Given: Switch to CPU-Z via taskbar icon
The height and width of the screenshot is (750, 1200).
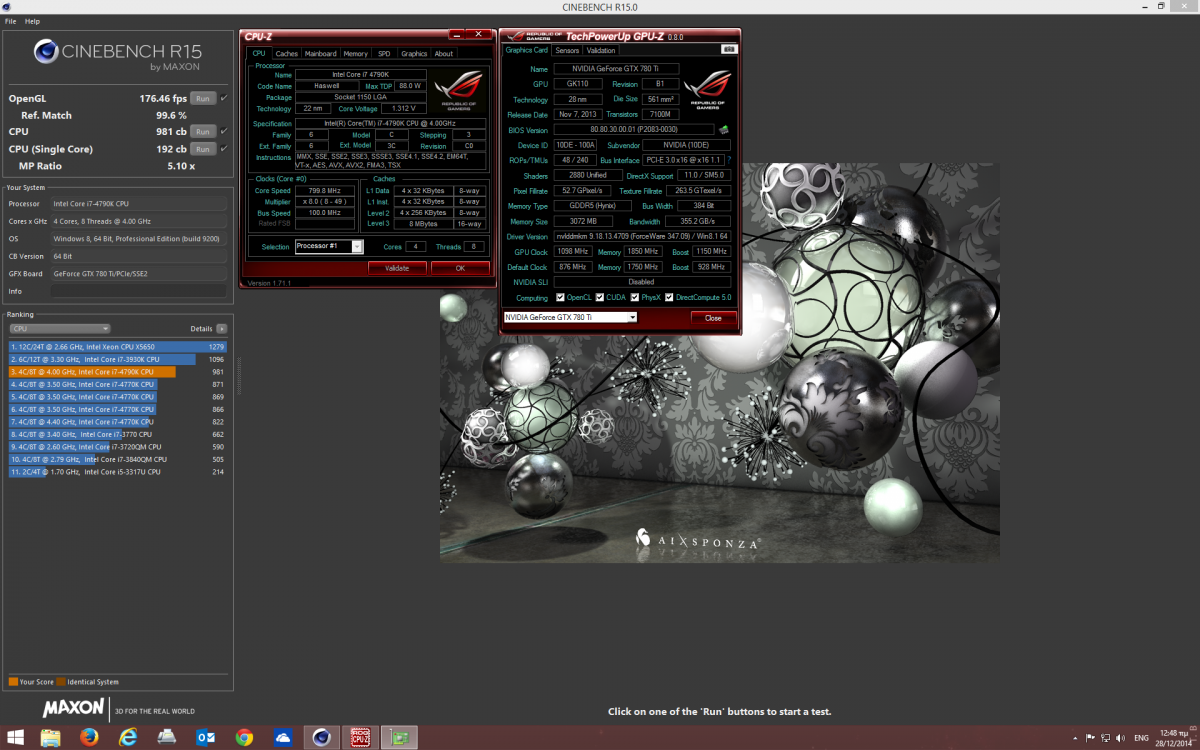Looking at the screenshot, I should [360, 737].
